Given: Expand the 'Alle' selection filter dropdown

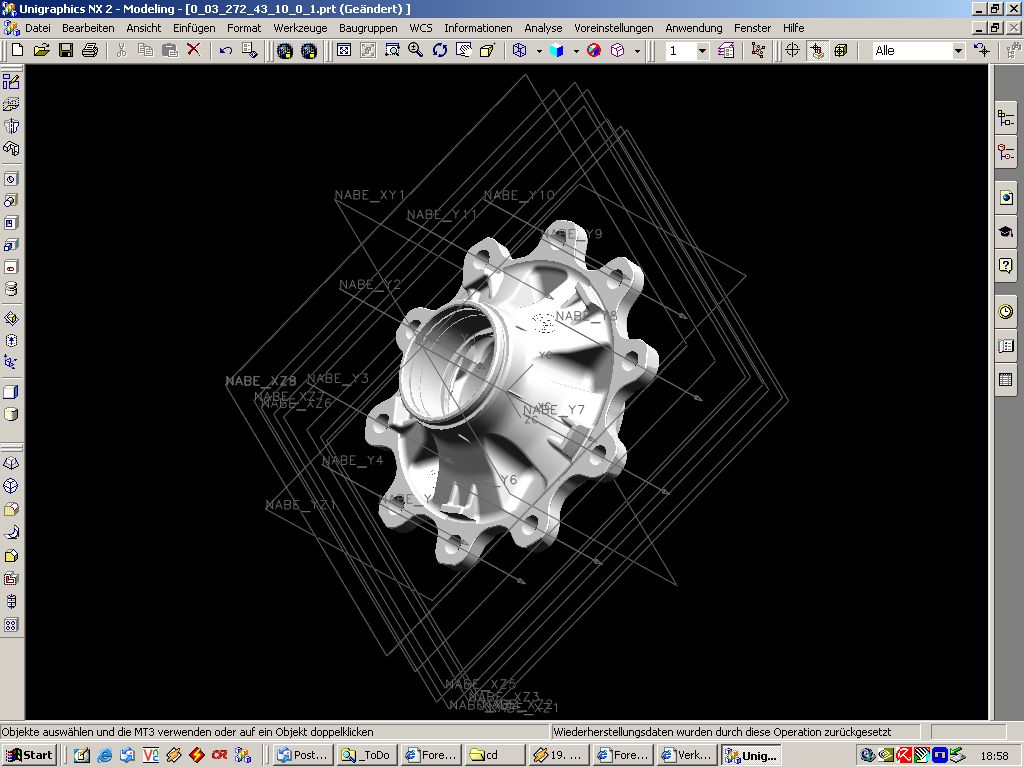Looking at the screenshot, I should [957, 51].
